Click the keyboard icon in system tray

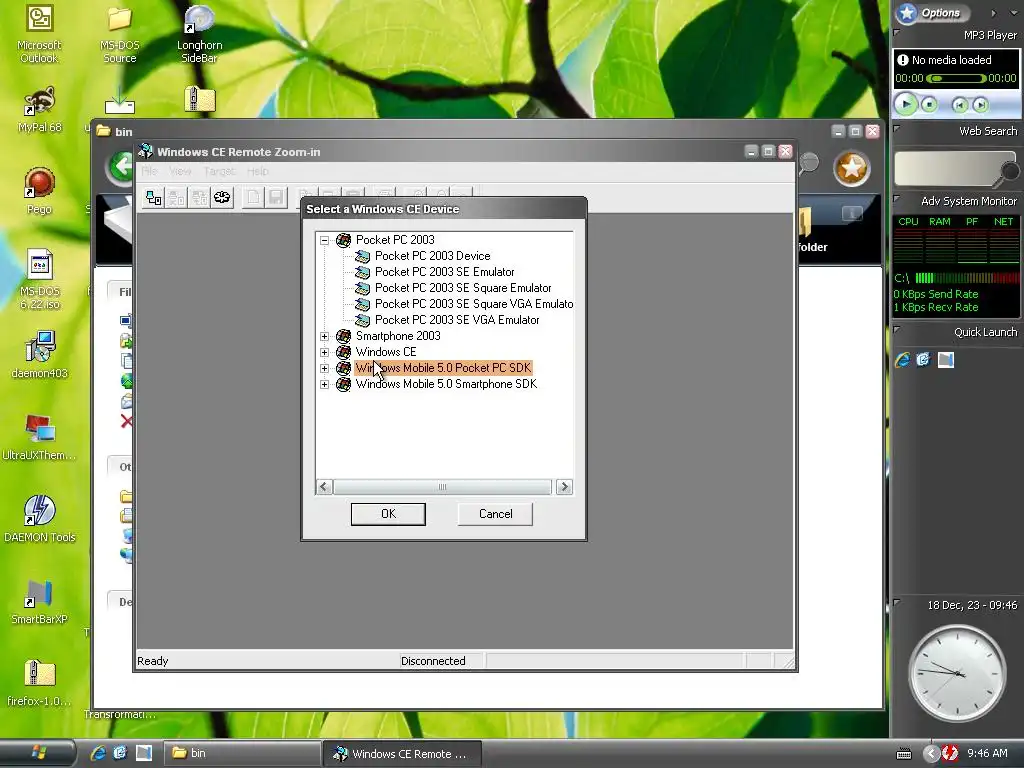[x=904, y=754]
